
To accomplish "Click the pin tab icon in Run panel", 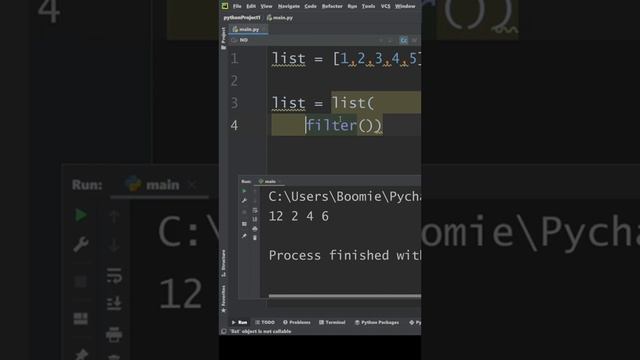I will 244,236.
